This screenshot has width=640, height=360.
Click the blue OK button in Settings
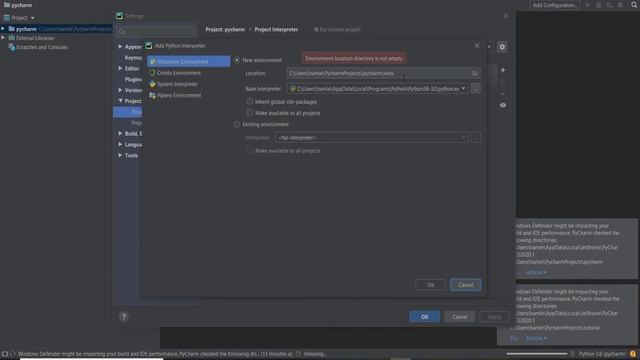click(424, 317)
